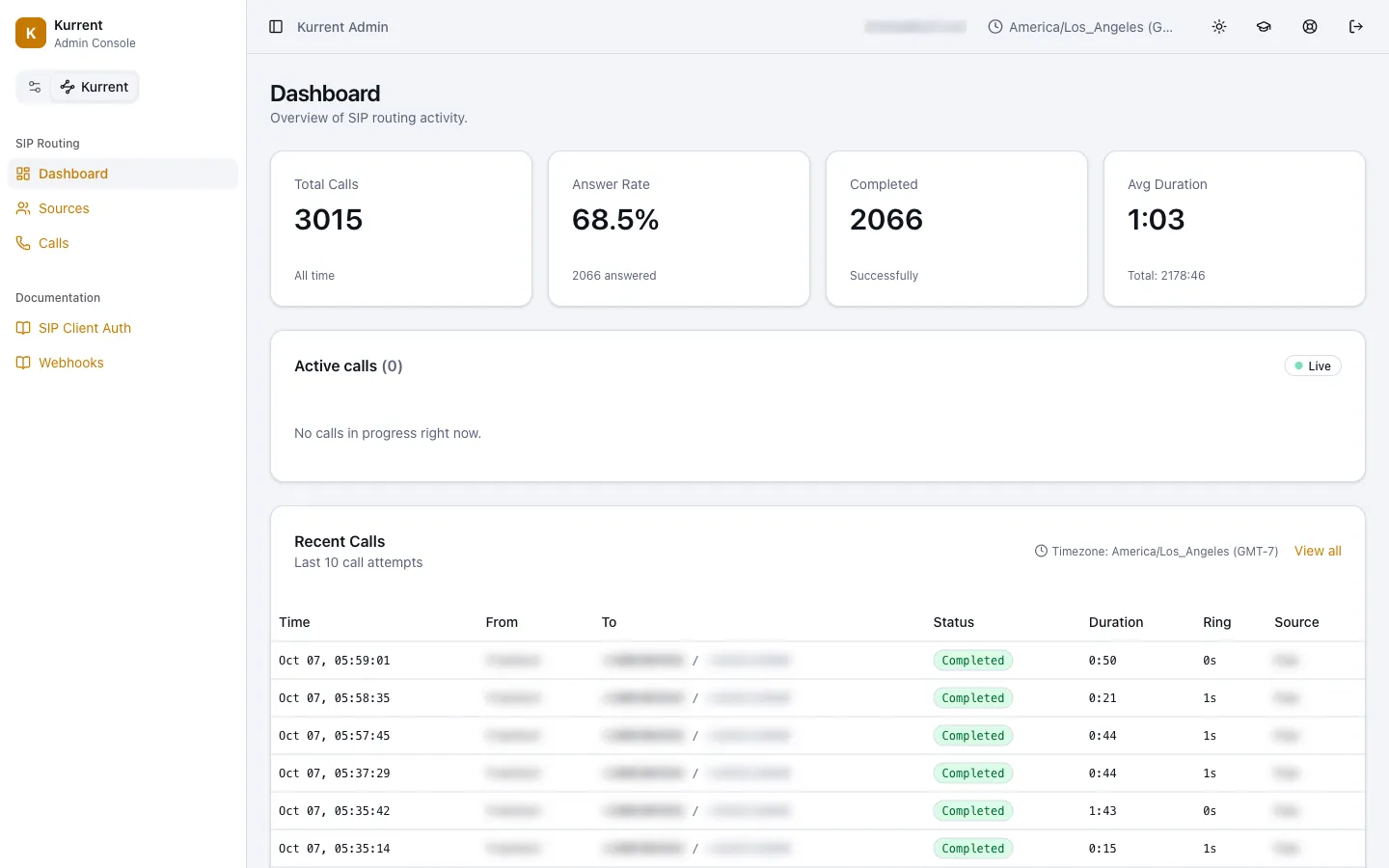Open the Webhooks documentation

(123, 363)
